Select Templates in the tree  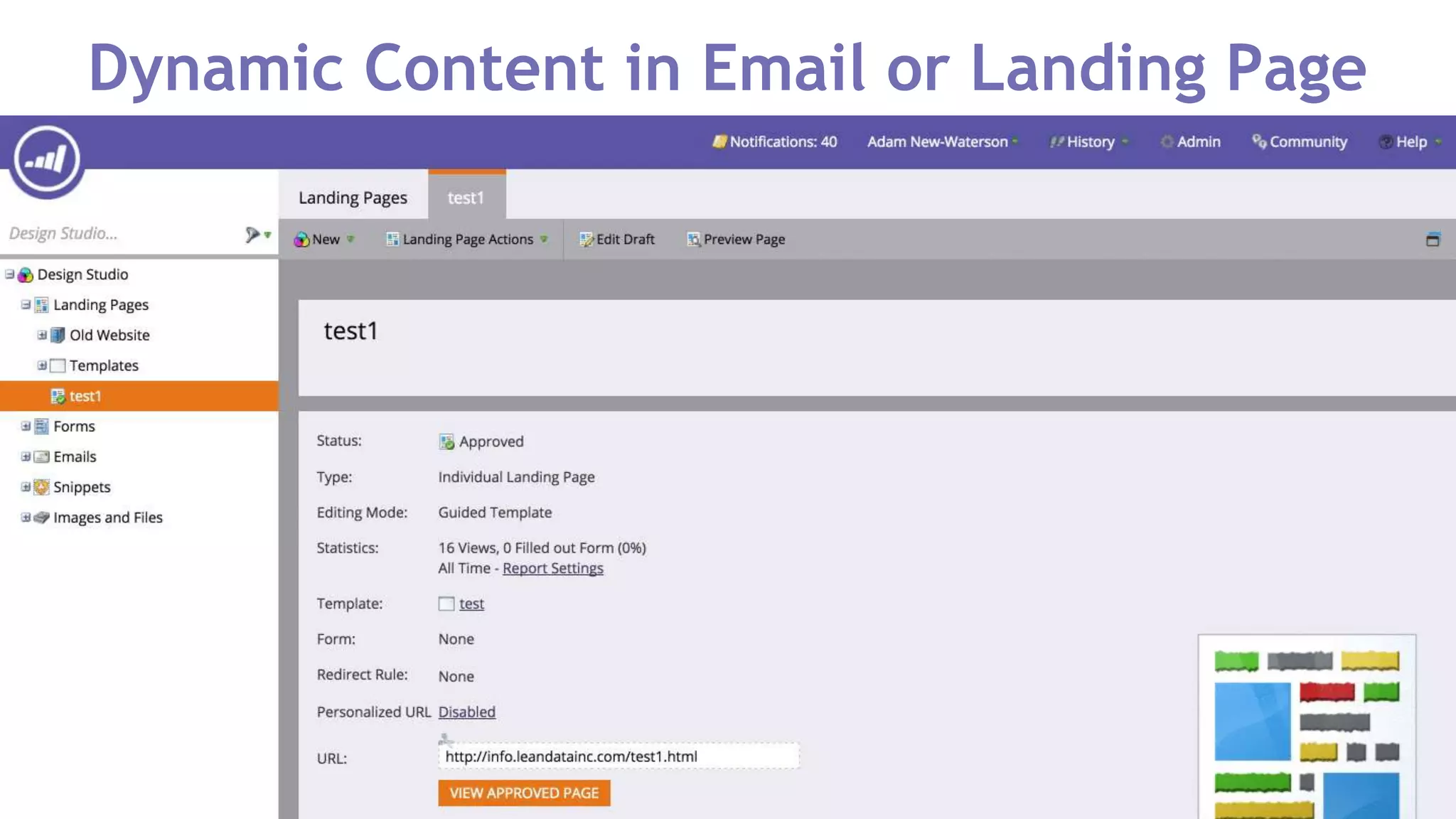coord(104,365)
